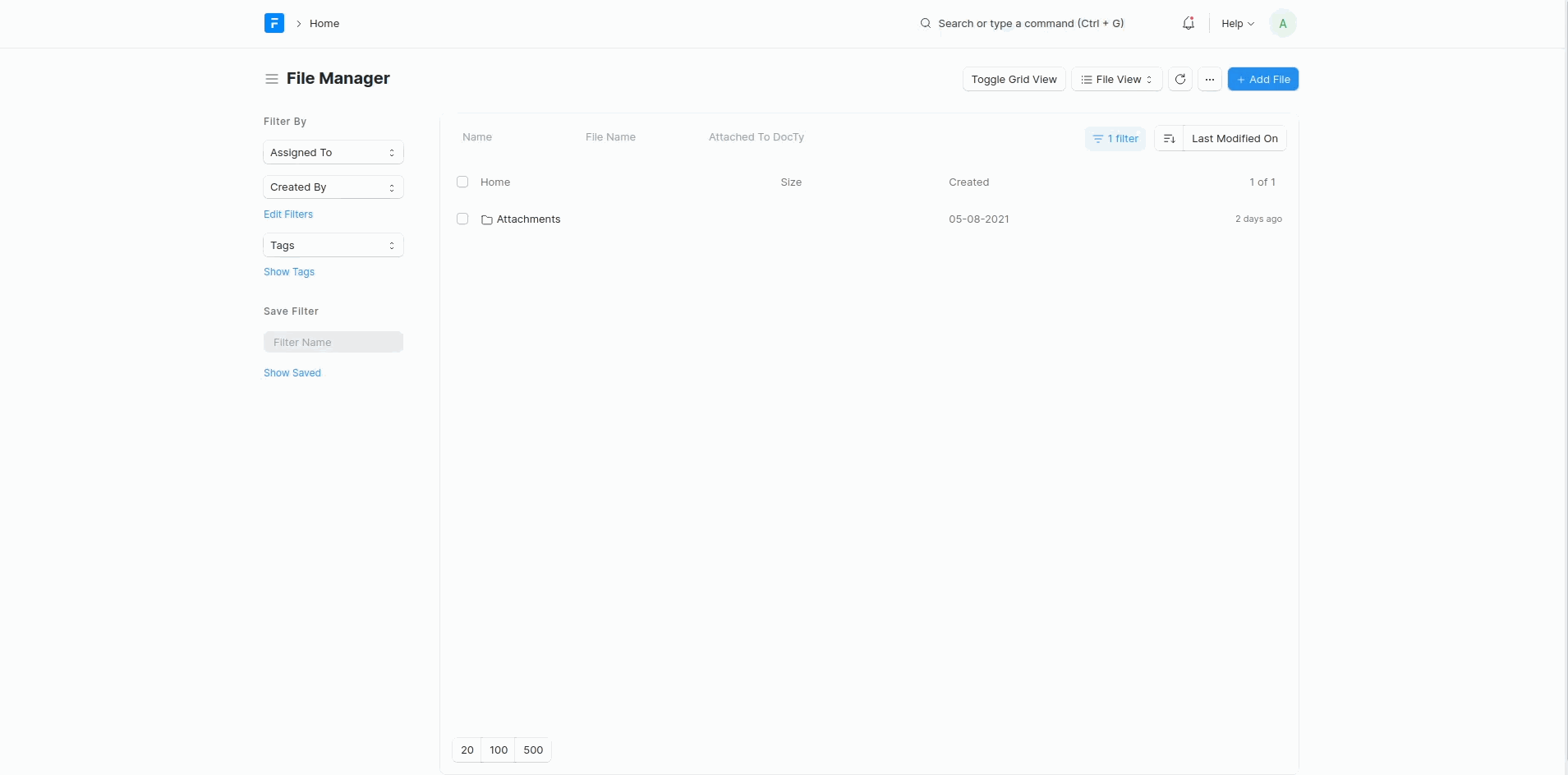Viewport: 1568px width, 775px height.
Task: Change sorting with Last Modified On dropdown
Action: [x=1233, y=138]
